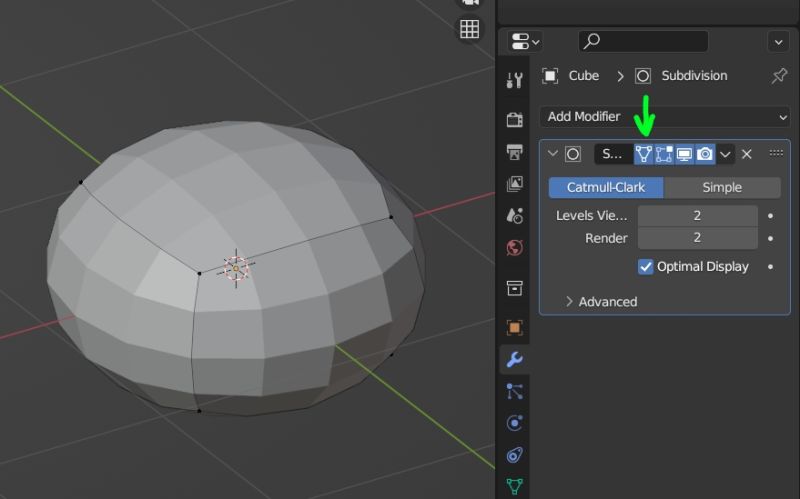This screenshot has width=800, height=499.
Task: Open the properties options dropdown
Action: coord(779,42)
